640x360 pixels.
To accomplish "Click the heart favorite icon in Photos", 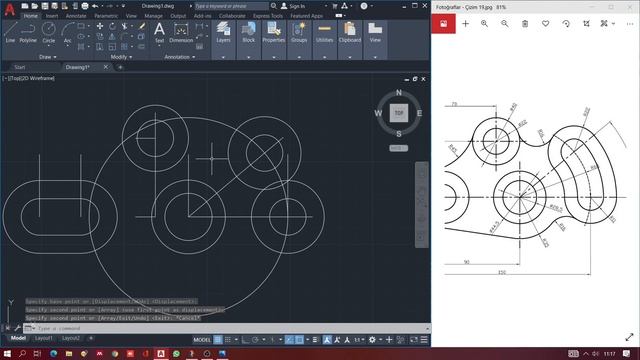I will (x=545, y=24).
